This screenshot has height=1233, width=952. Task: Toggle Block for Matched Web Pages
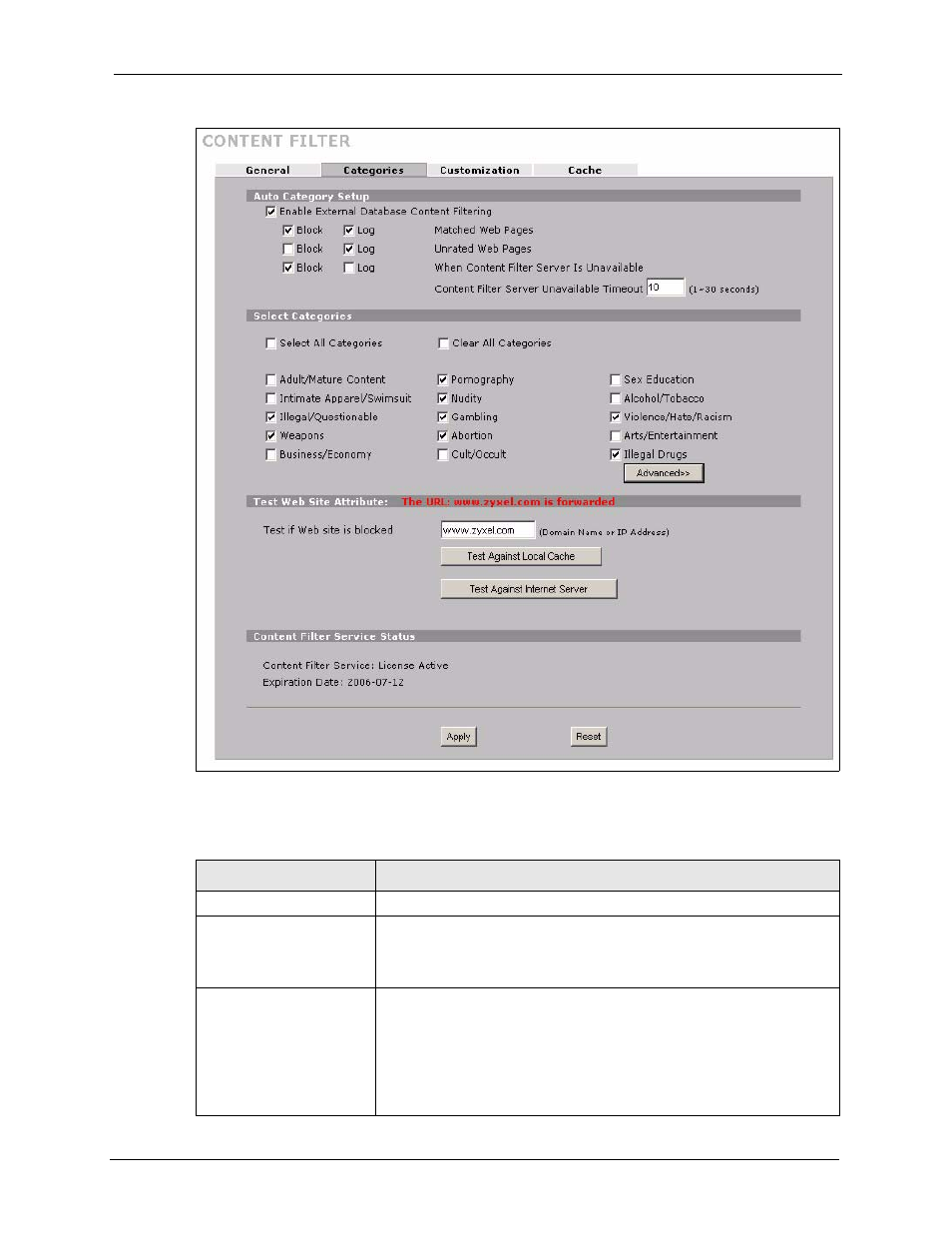pyautogui.click(x=288, y=231)
